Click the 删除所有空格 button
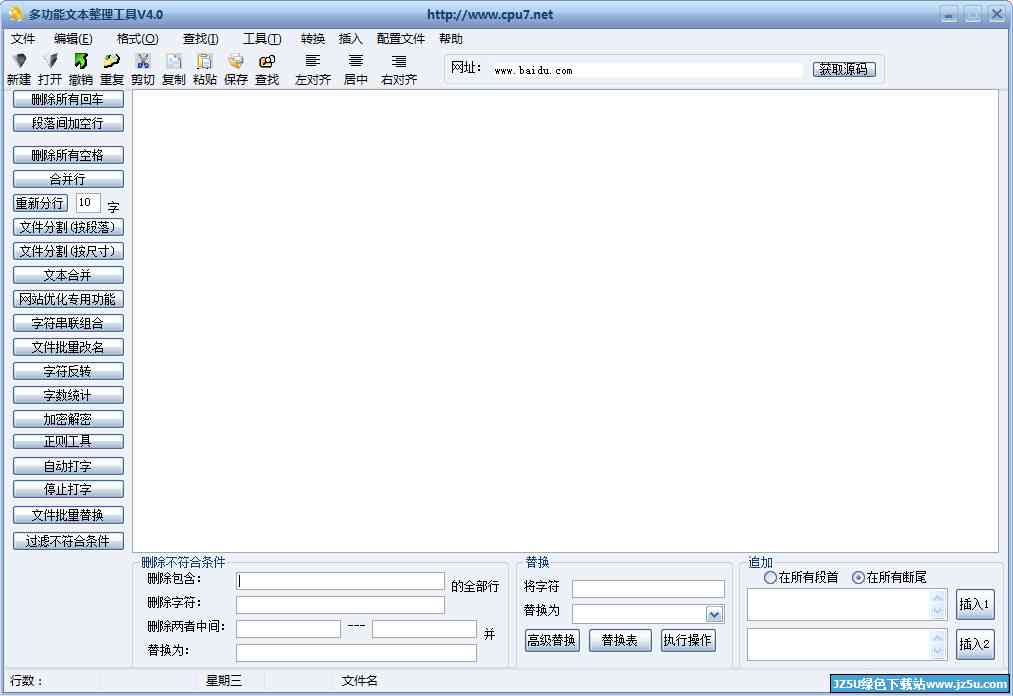 pyautogui.click(x=68, y=155)
